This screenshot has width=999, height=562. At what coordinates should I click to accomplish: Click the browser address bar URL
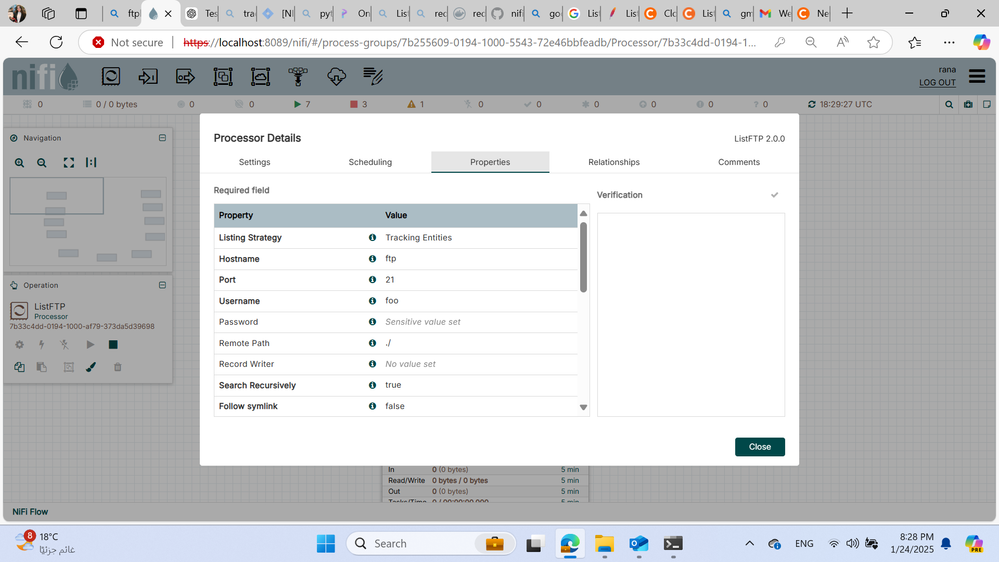click(x=470, y=42)
